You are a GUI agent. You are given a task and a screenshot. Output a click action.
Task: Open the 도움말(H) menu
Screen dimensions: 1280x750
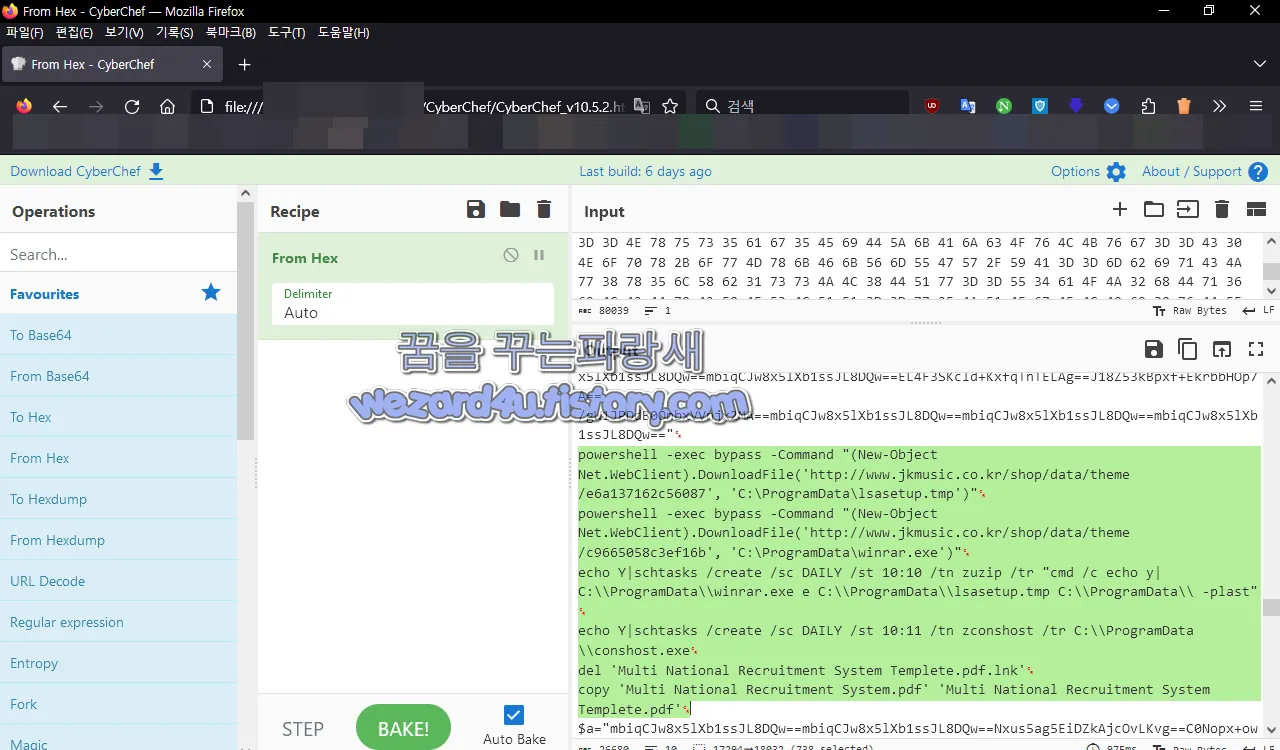pyautogui.click(x=343, y=32)
